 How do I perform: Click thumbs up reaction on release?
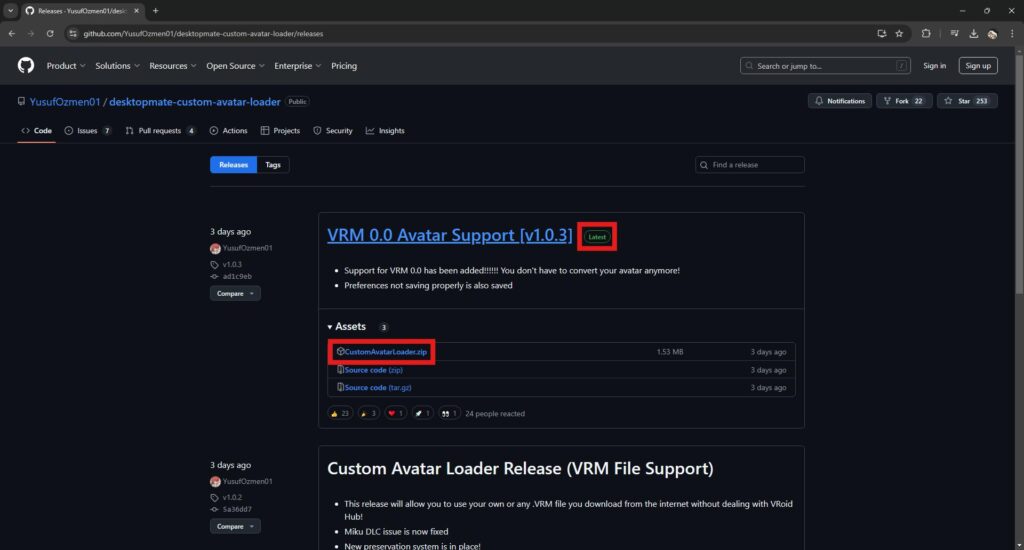tap(339, 413)
